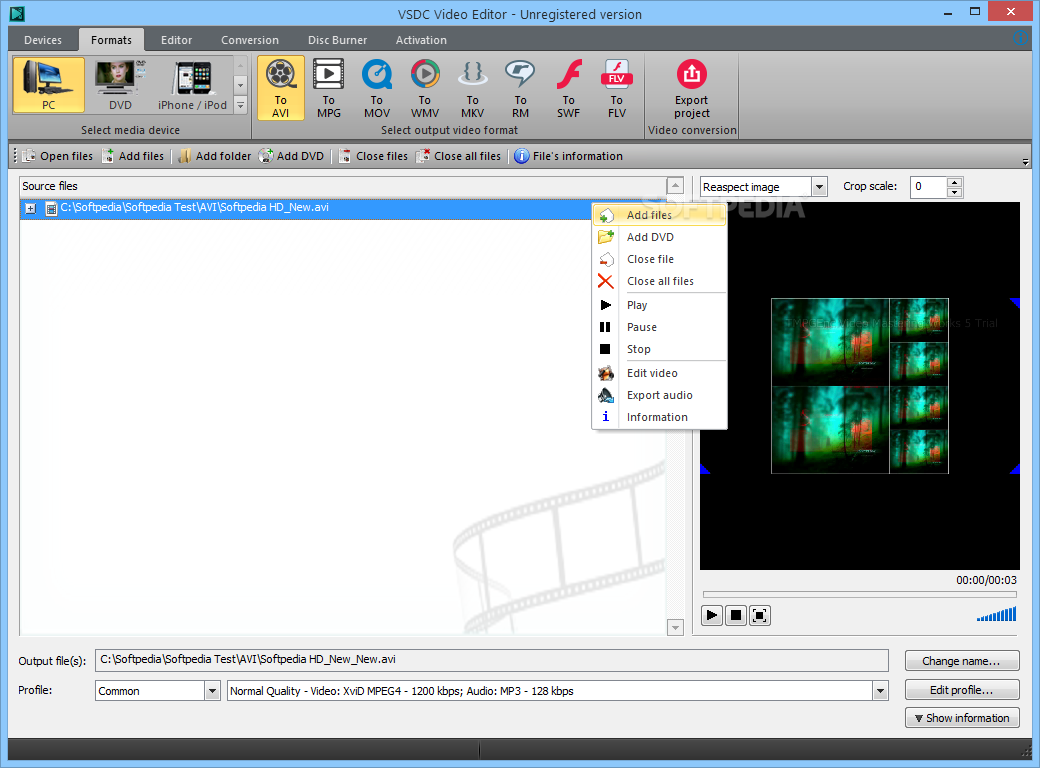
Task: Select Close all files in the context menu
Action: click(x=659, y=281)
